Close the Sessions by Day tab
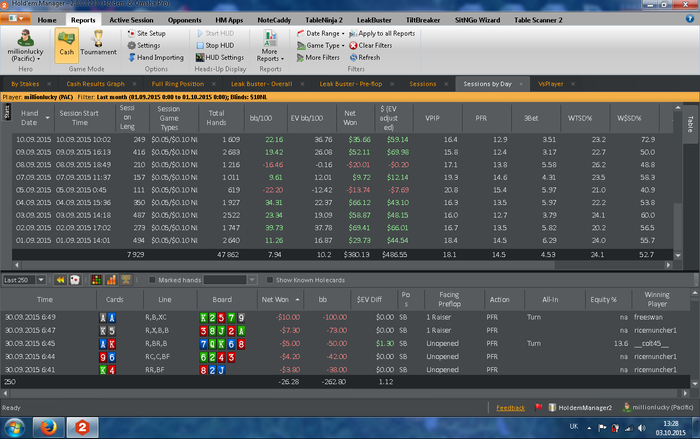Screen dimensions: 700x439 [521, 84]
